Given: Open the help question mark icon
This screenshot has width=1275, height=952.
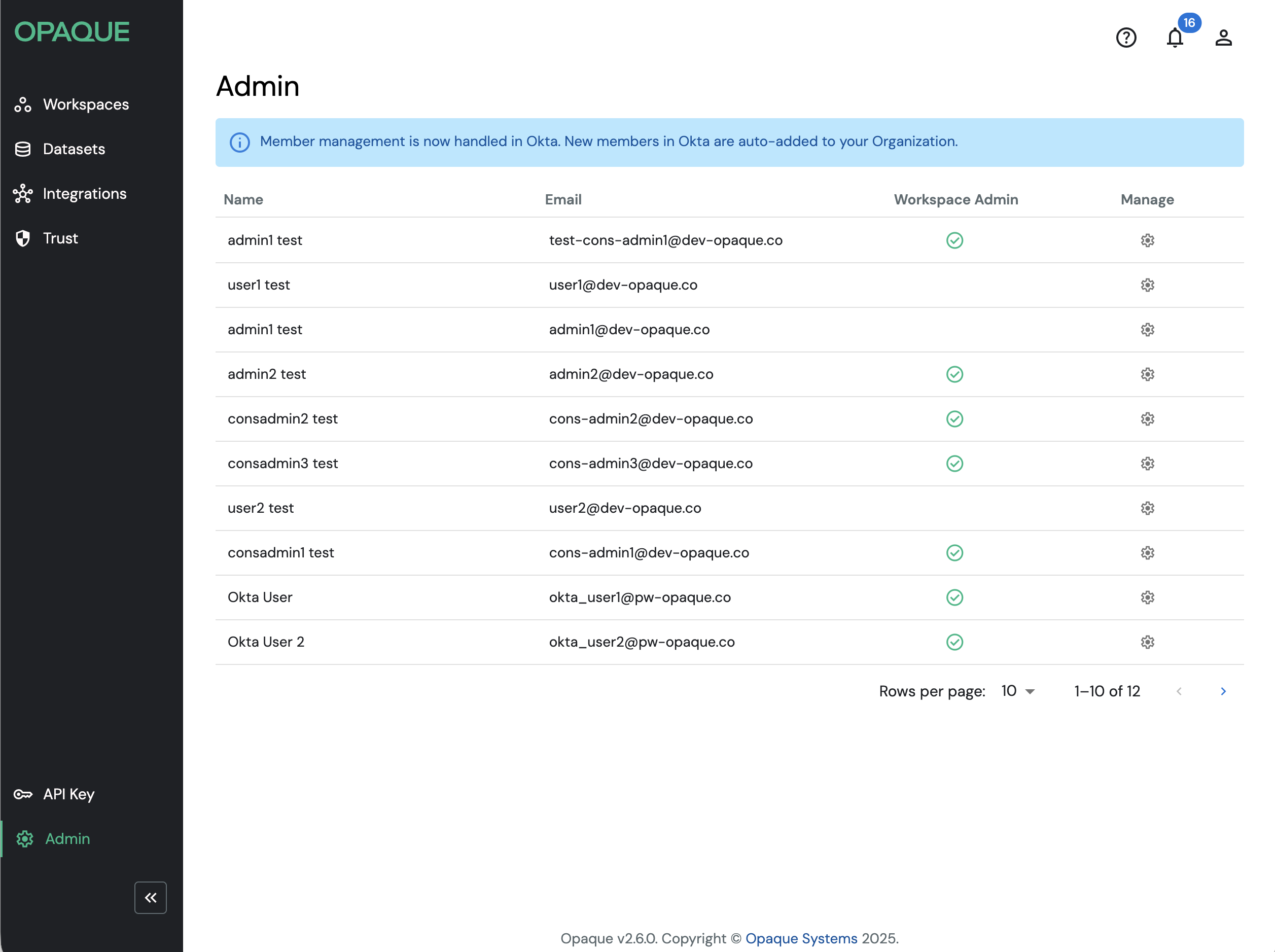Looking at the screenshot, I should pyautogui.click(x=1126, y=38).
